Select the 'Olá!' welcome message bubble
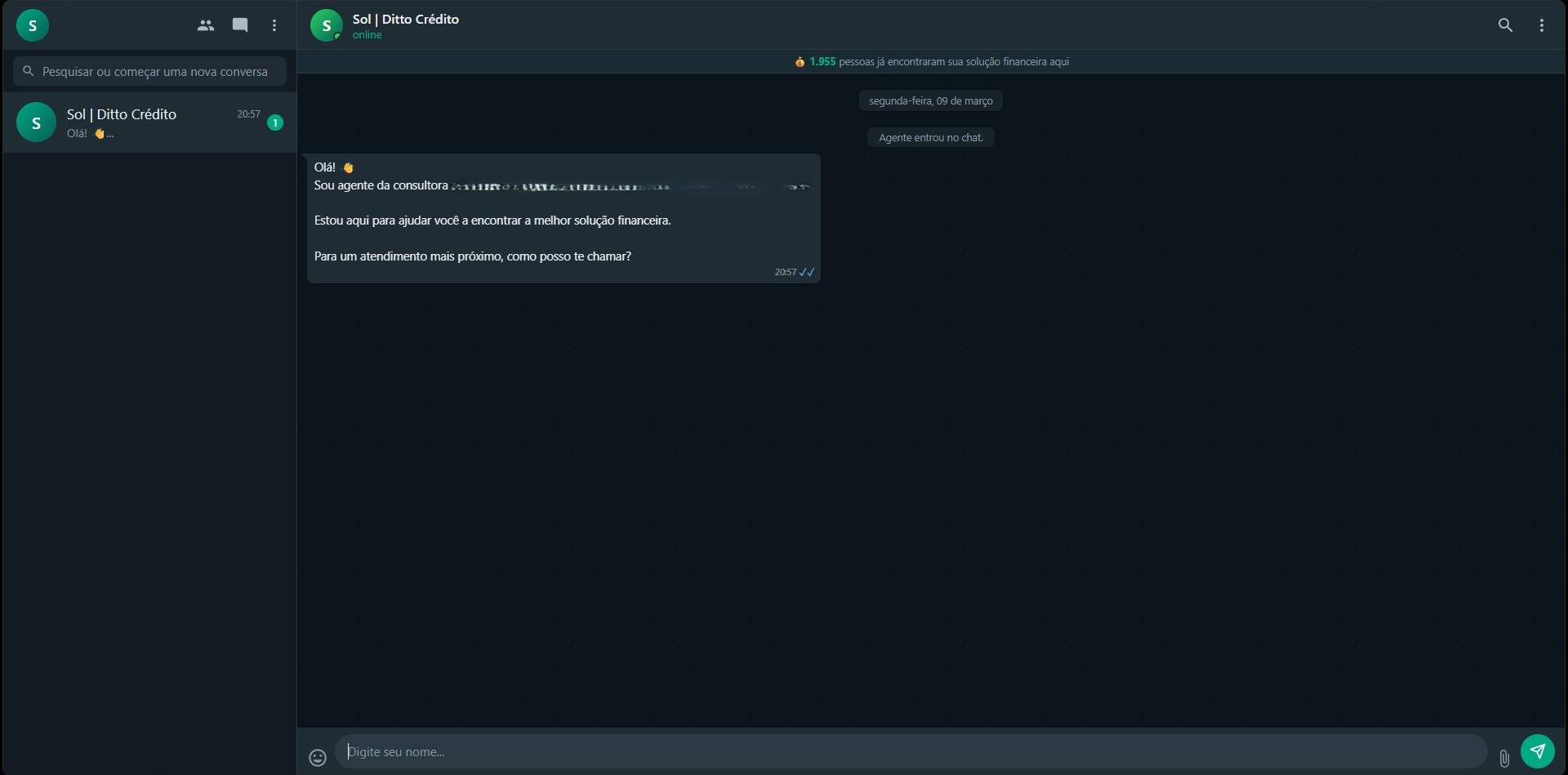This screenshot has height=775, width=1568. click(563, 218)
